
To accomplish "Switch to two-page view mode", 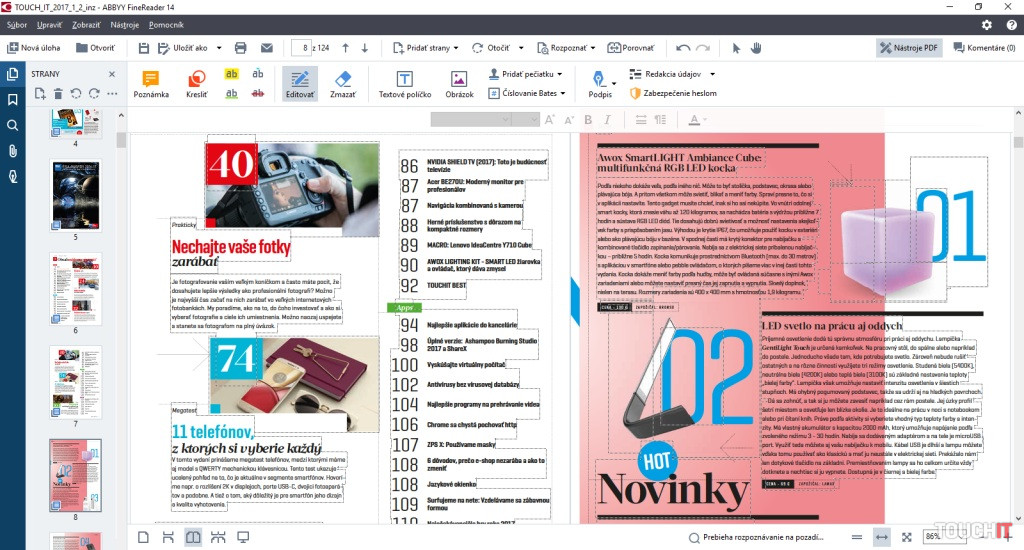I will point(192,537).
